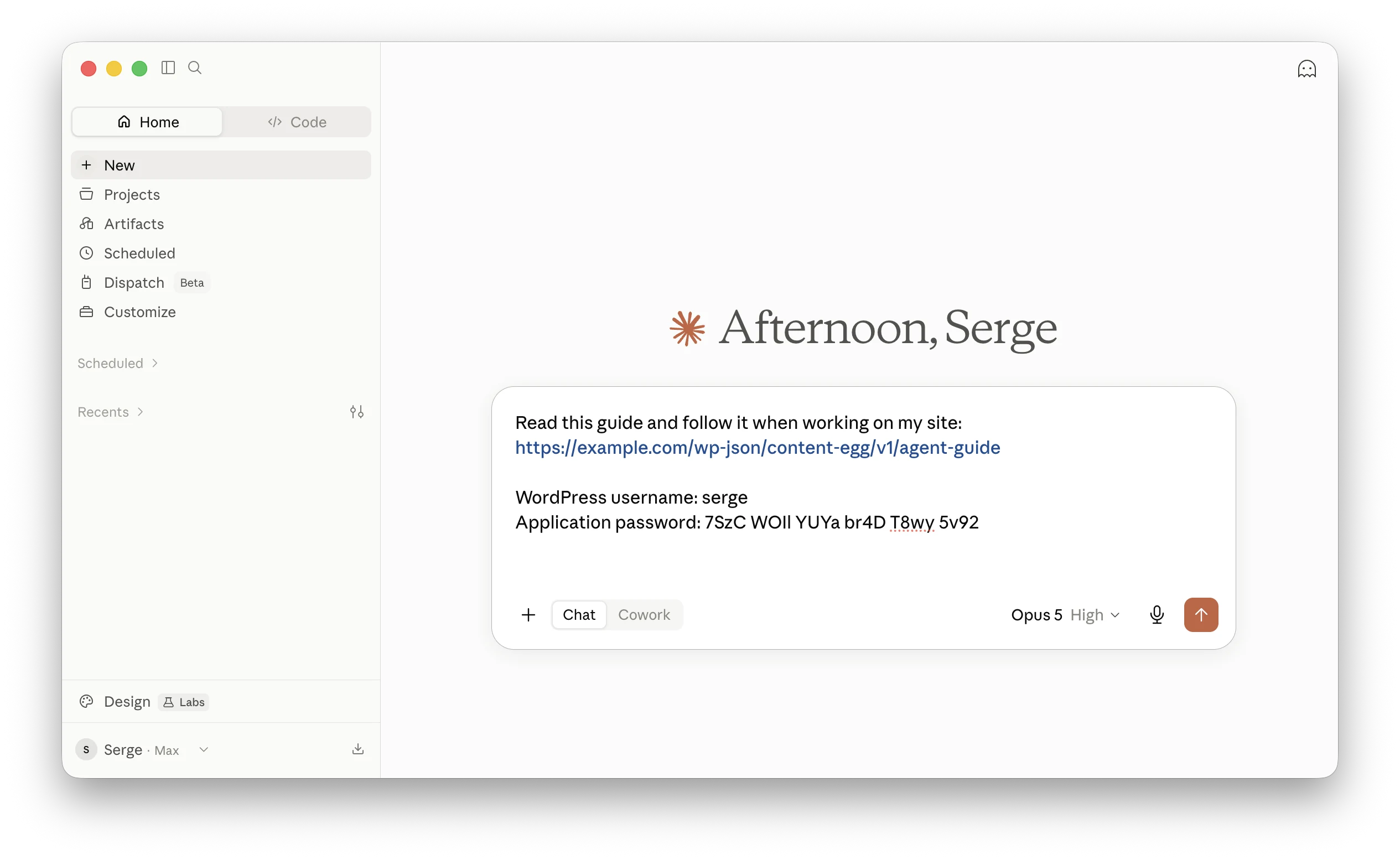Switch to the Code tab
Viewport: 1400px width, 860px height.
coord(297,122)
